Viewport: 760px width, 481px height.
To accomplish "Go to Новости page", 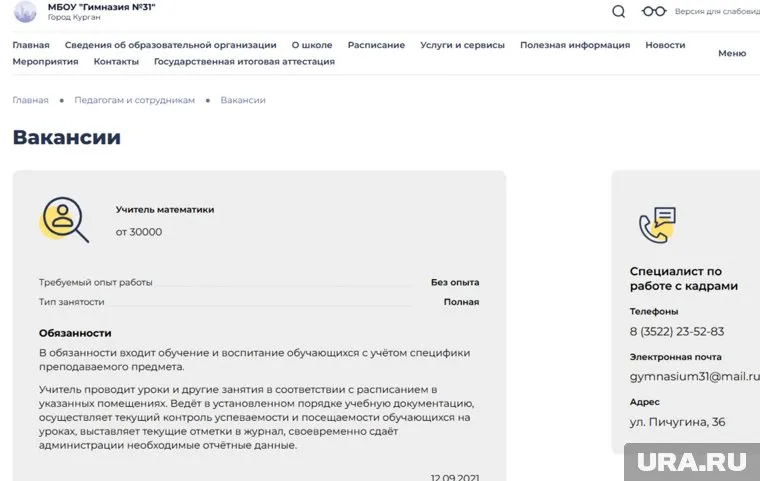I will [x=665, y=45].
